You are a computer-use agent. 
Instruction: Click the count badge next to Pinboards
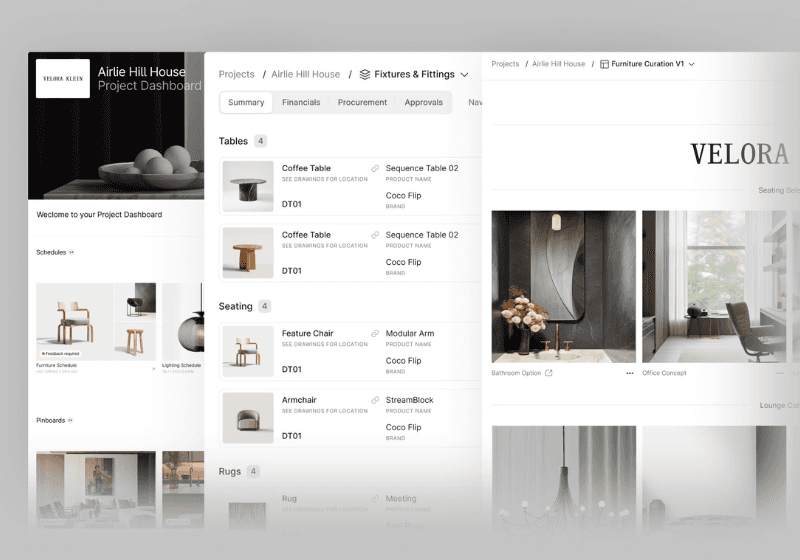[x=70, y=421]
